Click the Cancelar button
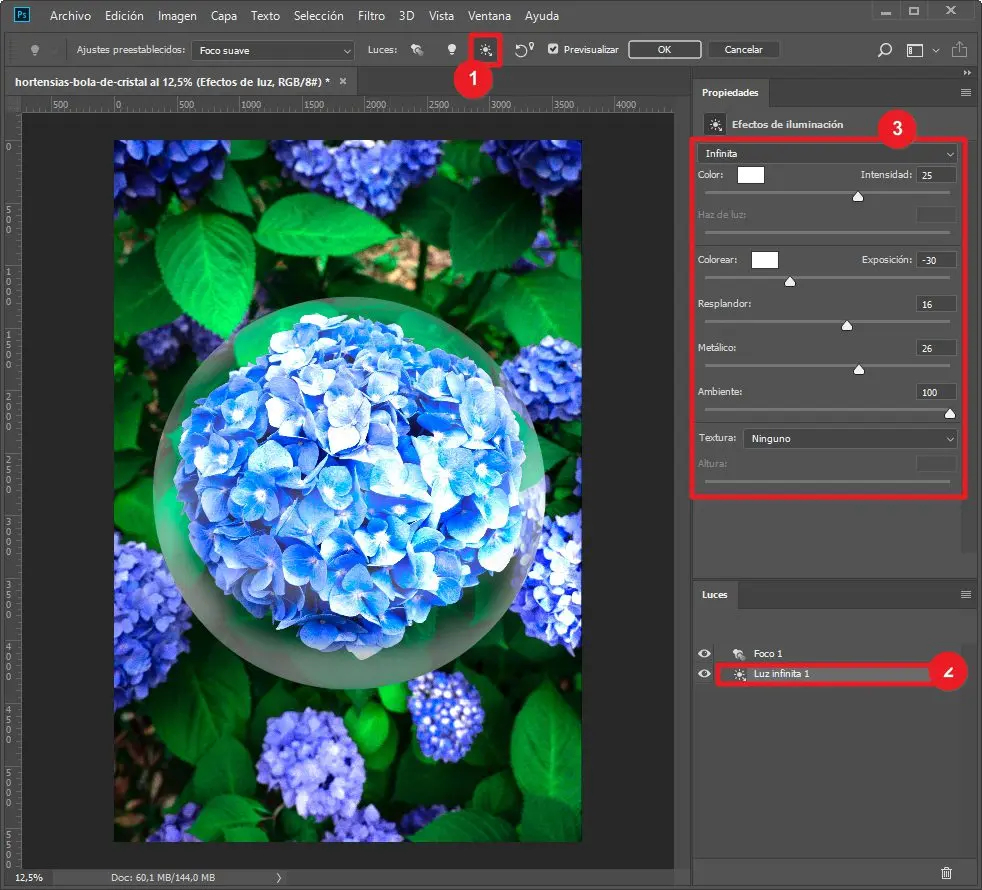This screenshot has width=982, height=890. 743,49
